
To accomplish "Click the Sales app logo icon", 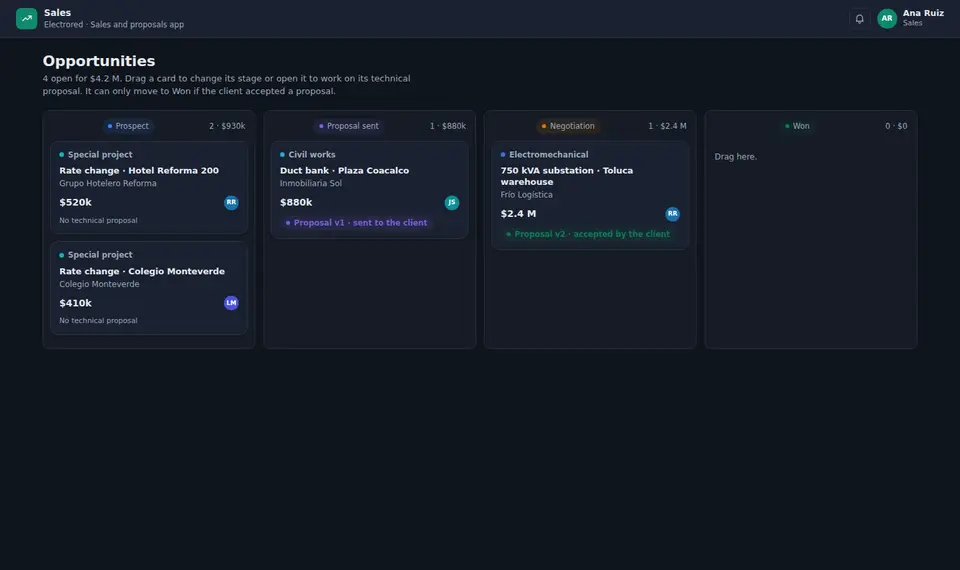I will click(26, 18).
